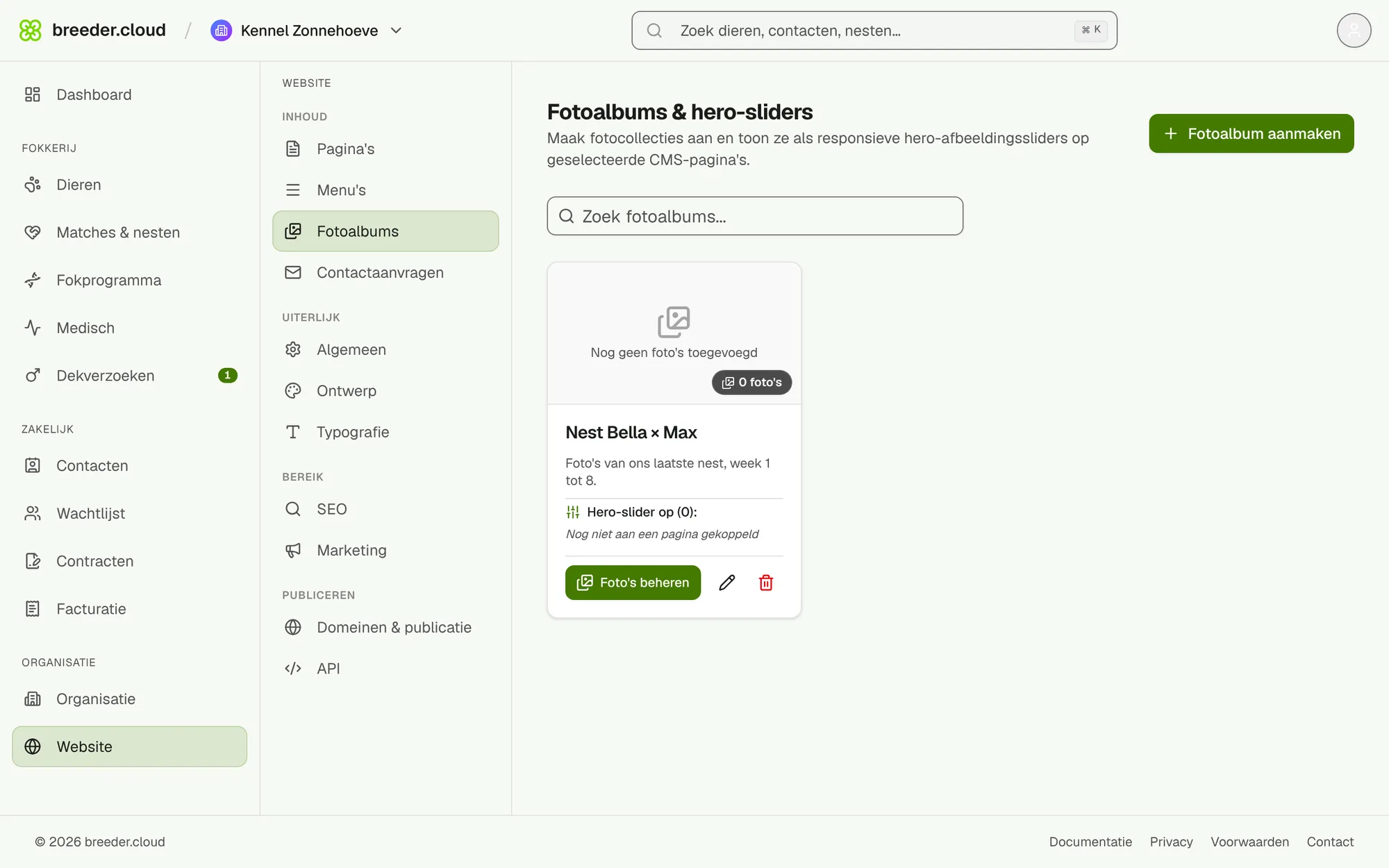This screenshot has width=1389, height=868.
Task: Click the global search bar
Action: (874, 31)
